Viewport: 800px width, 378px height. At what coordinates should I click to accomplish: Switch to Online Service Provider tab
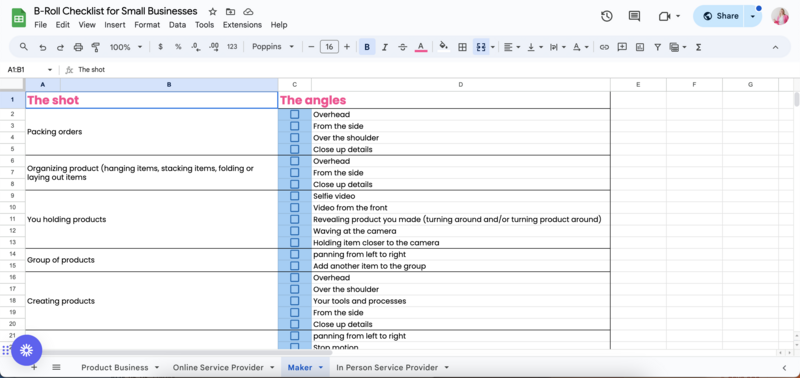[218, 367]
